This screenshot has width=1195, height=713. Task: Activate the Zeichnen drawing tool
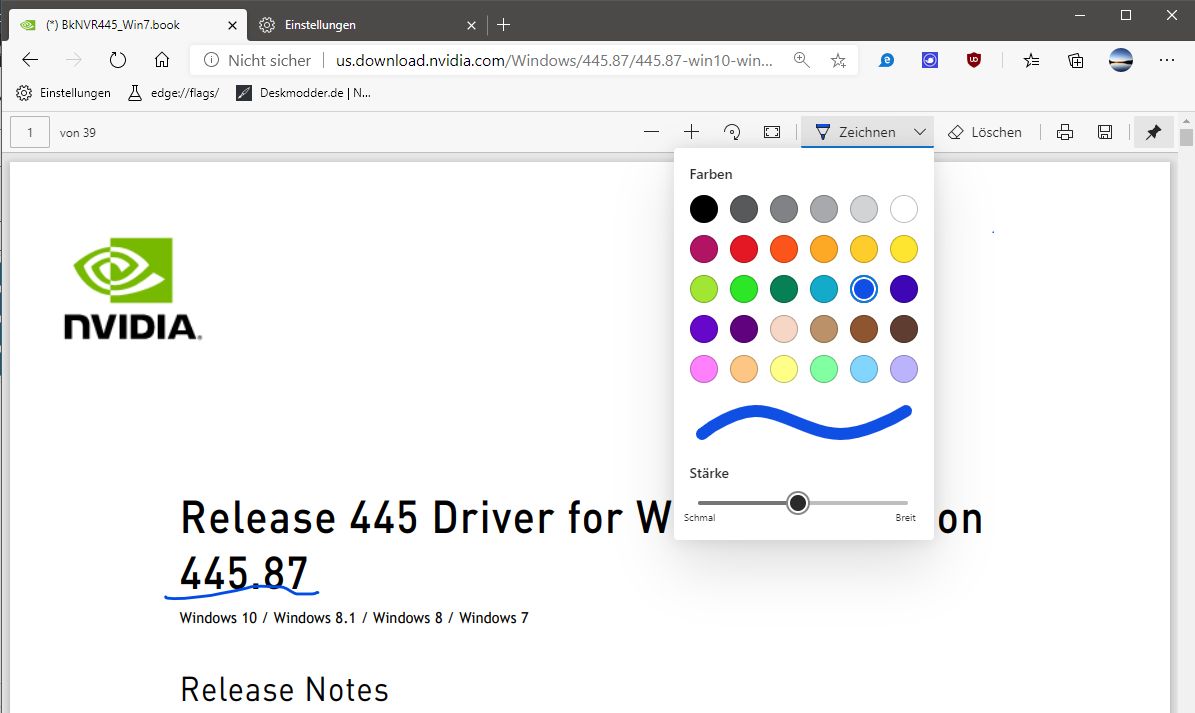(854, 132)
